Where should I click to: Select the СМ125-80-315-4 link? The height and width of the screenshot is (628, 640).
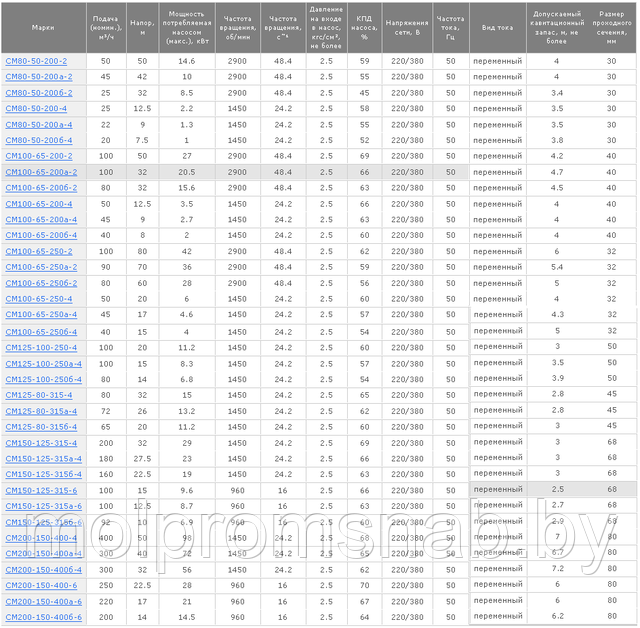(39, 395)
